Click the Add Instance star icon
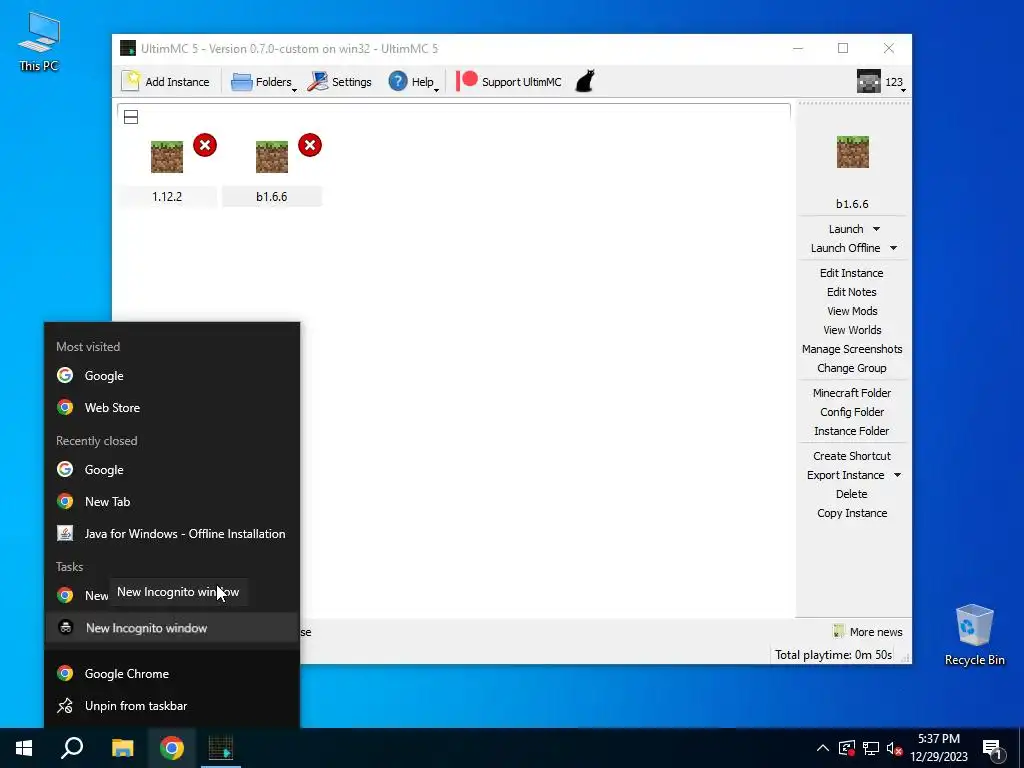Image resolution: width=1024 pixels, height=768 pixels. [131, 81]
